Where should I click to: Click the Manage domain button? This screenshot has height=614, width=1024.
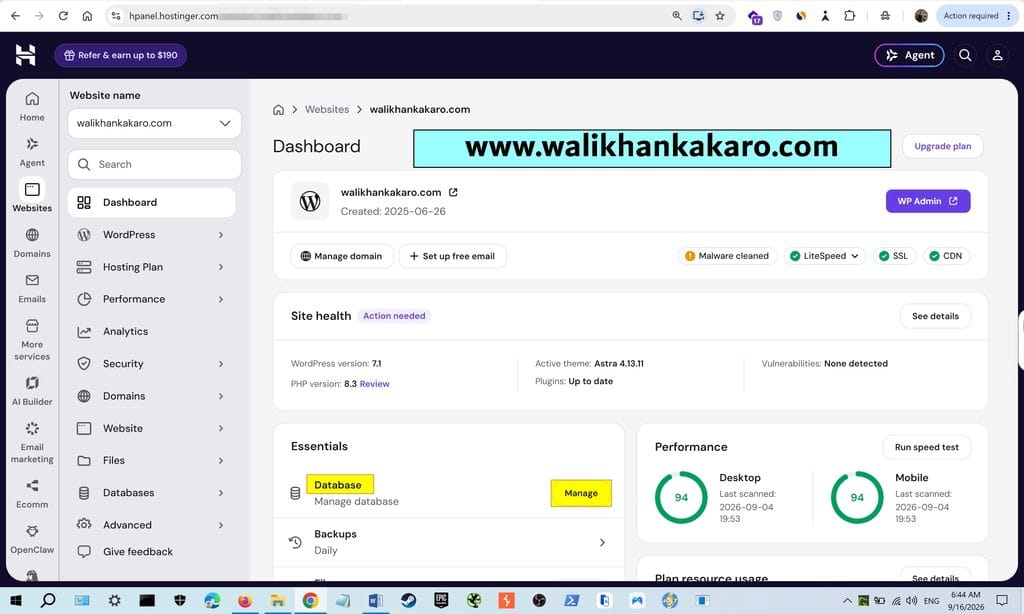(x=342, y=256)
